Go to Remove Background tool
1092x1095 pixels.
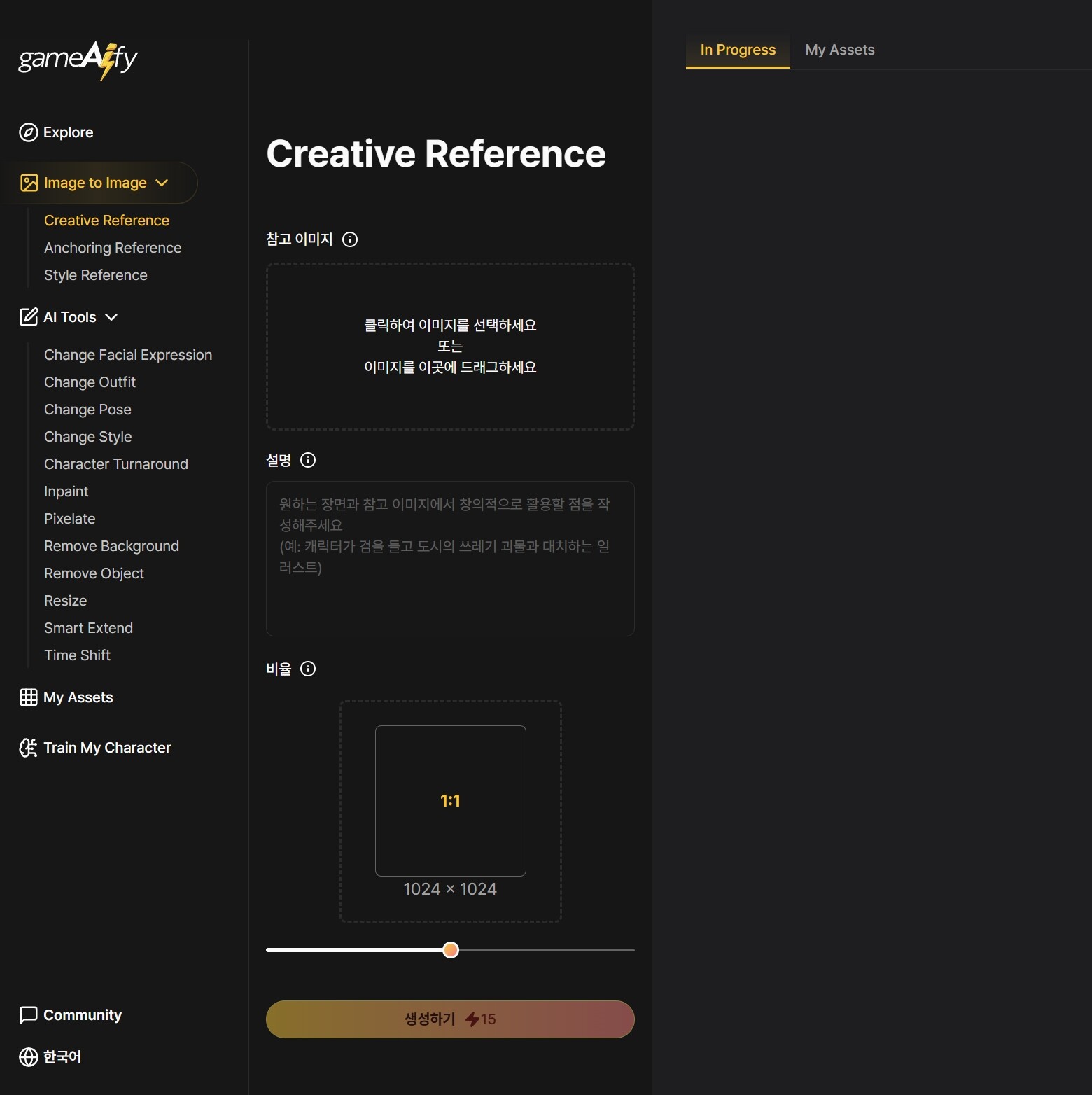click(x=111, y=546)
